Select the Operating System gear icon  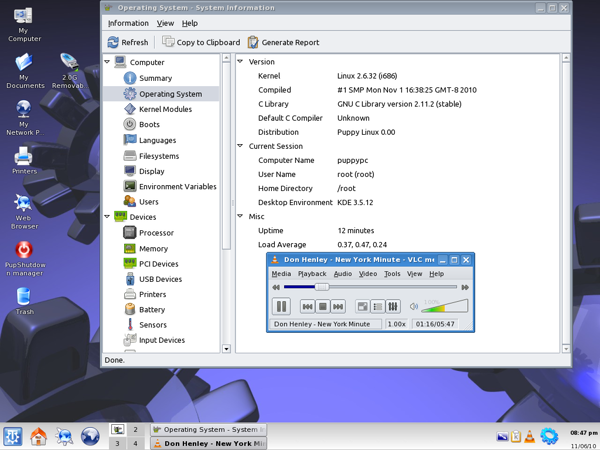click(x=130, y=94)
